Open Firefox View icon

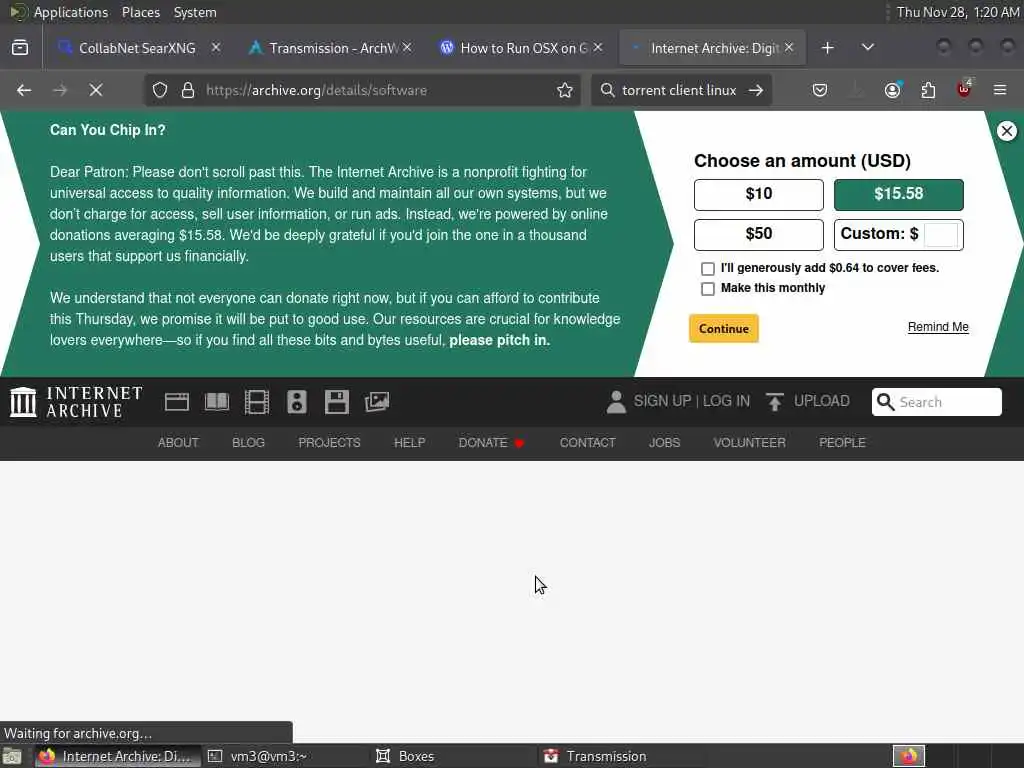tap(20, 48)
